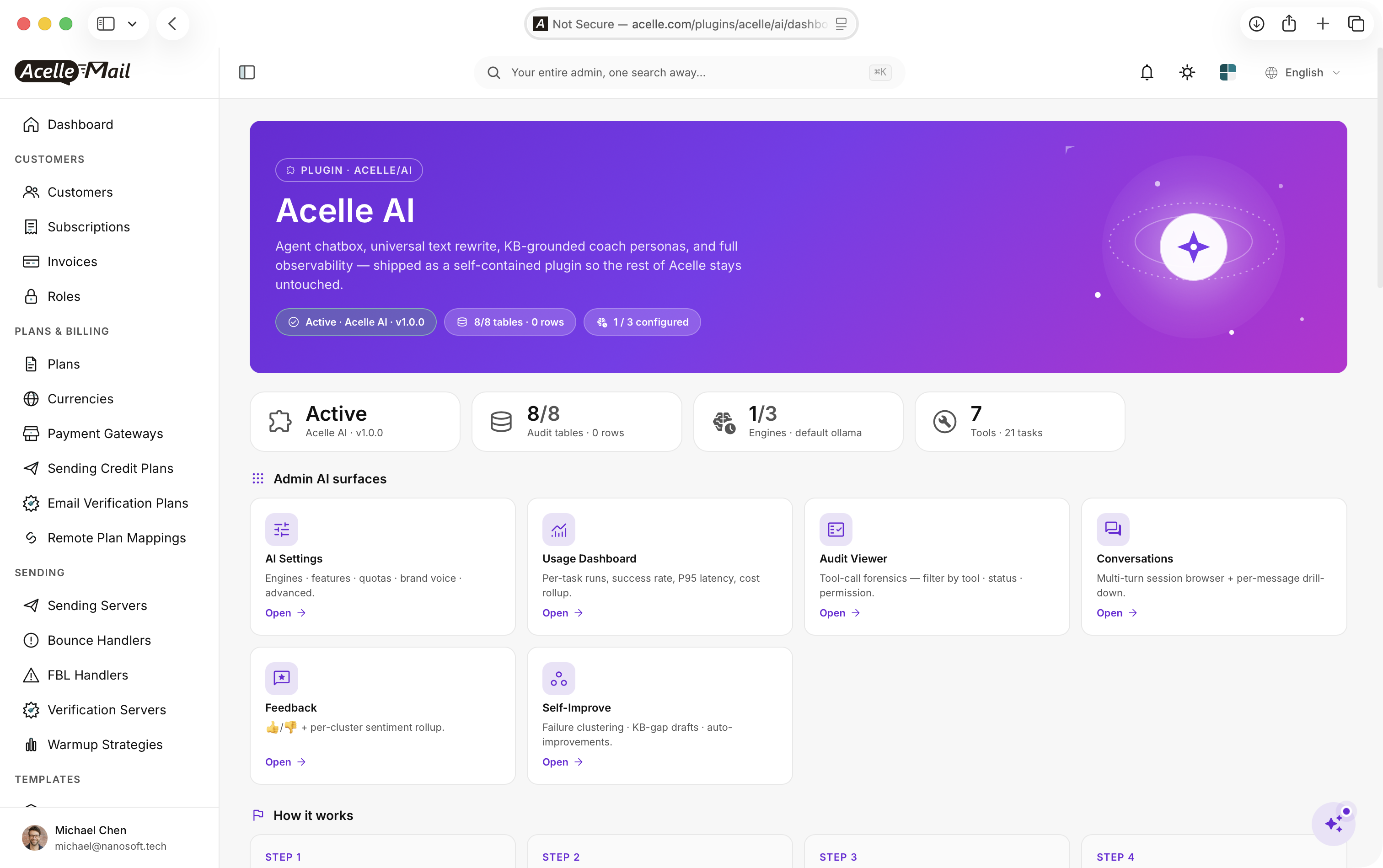The height and width of the screenshot is (868, 1383).
Task: Open Safari Reader icon in address bar
Action: click(841, 23)
